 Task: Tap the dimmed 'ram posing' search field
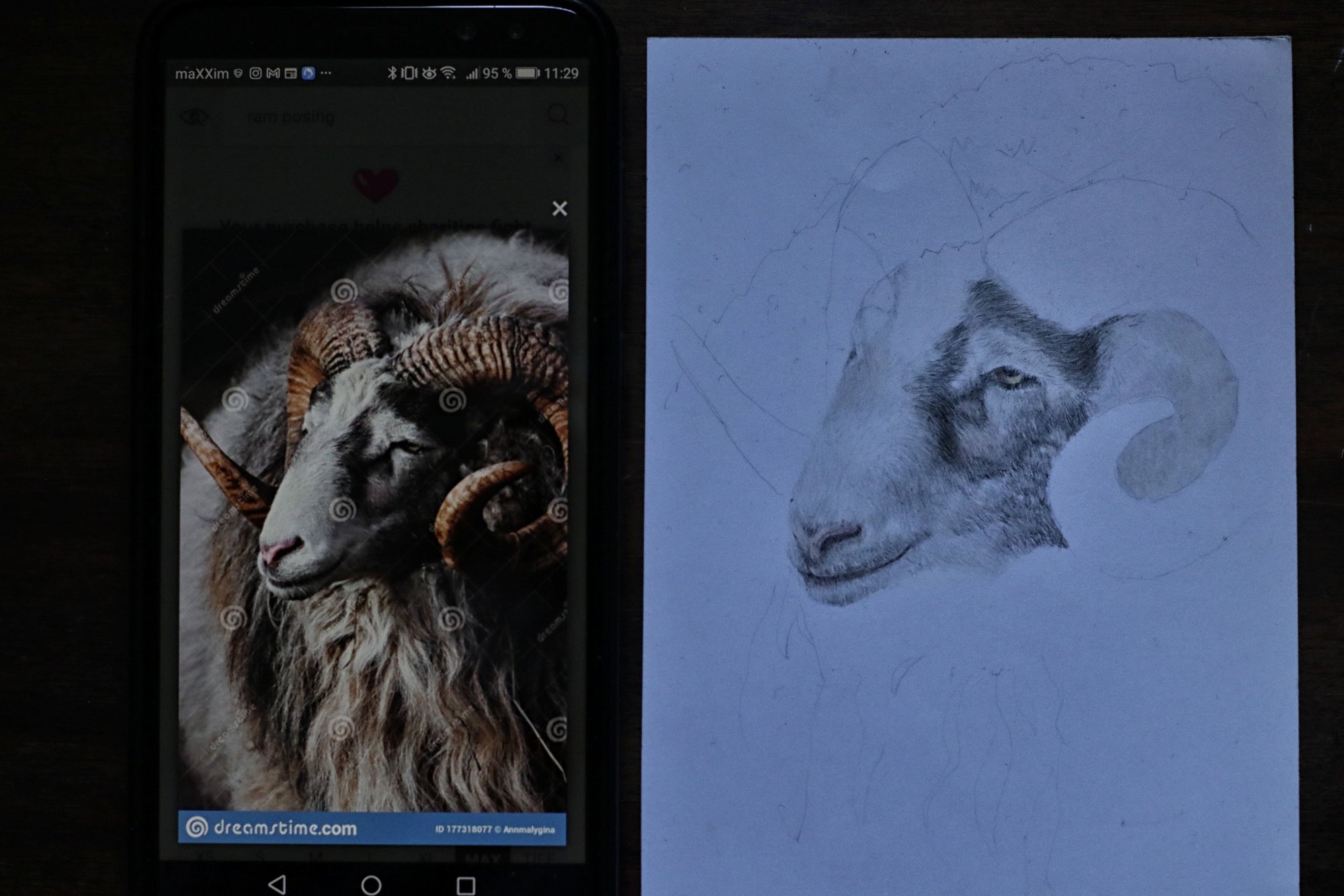point(290,117)
